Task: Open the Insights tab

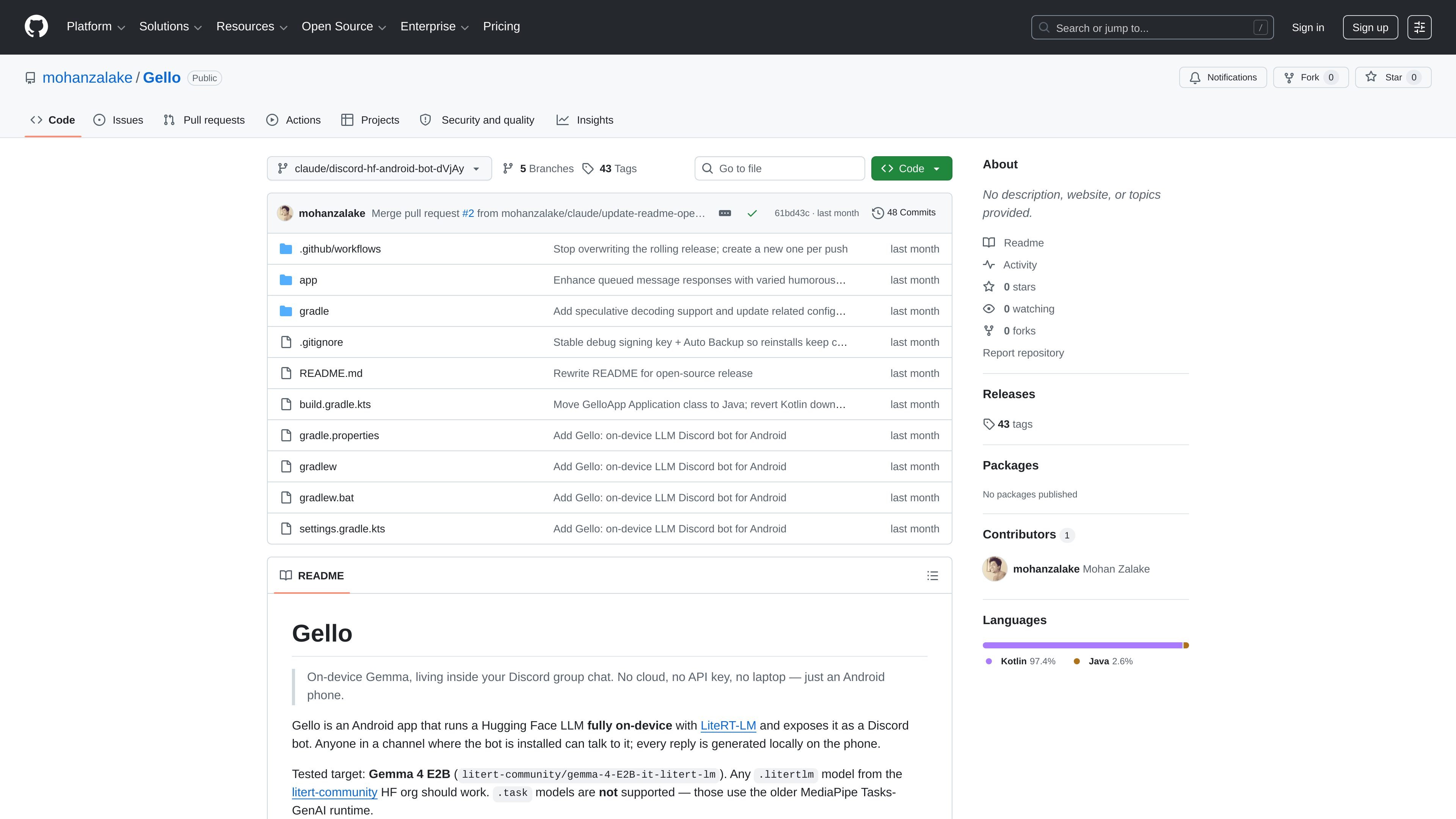Action: click(x=585, y=120)
